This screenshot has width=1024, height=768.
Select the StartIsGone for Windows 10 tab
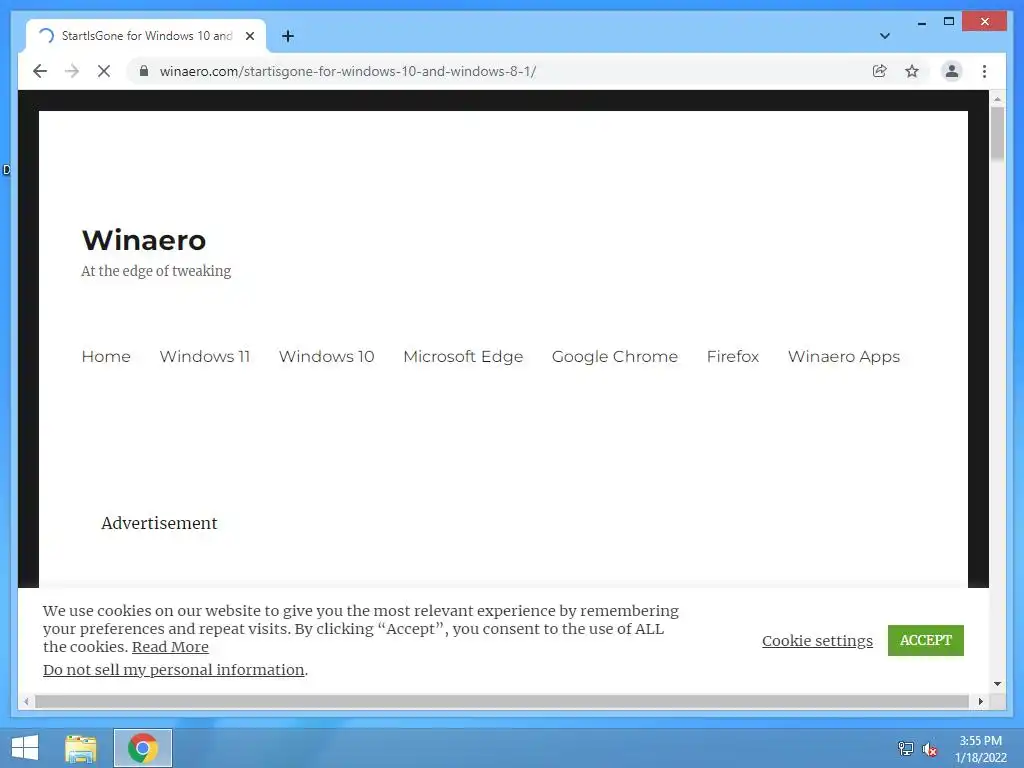coord(146,36)
